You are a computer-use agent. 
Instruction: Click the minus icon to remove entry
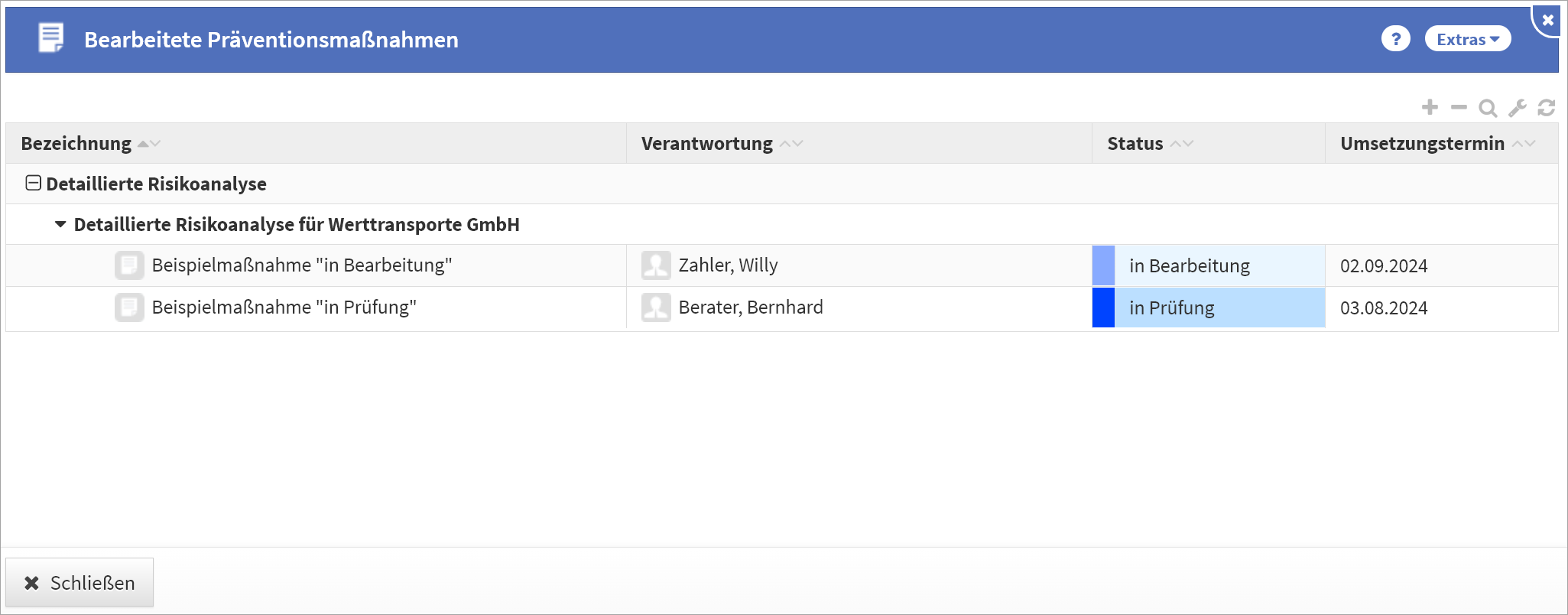point(1459,108)
